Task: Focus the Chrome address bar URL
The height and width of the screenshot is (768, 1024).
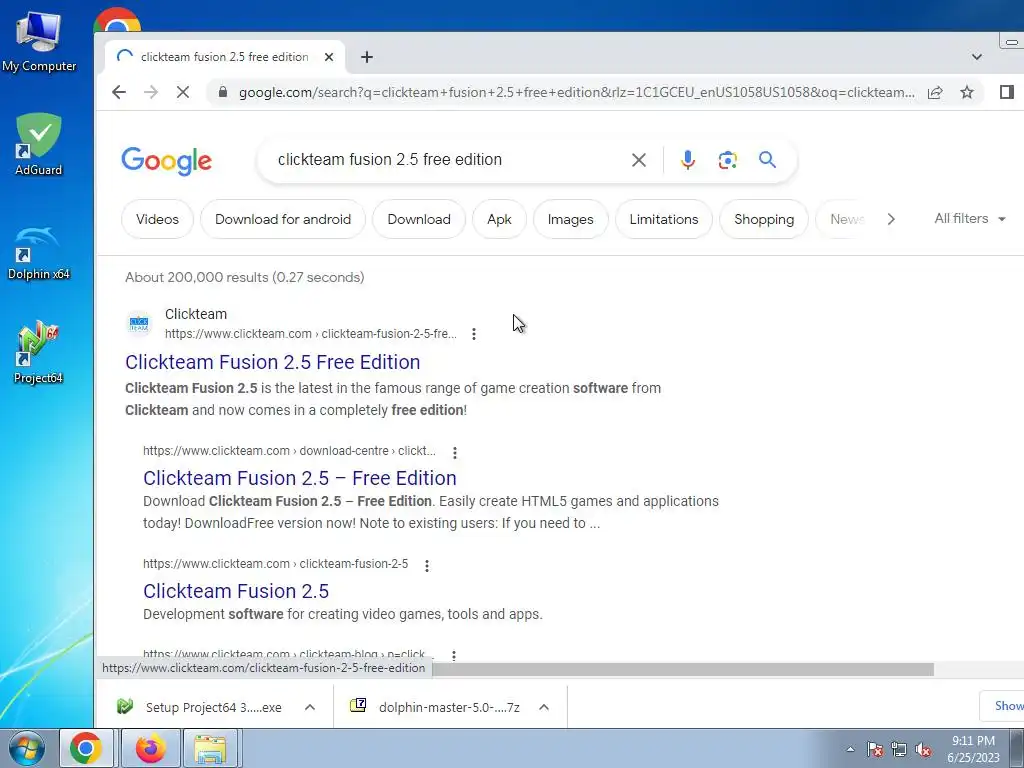Action: pos(576,92)
